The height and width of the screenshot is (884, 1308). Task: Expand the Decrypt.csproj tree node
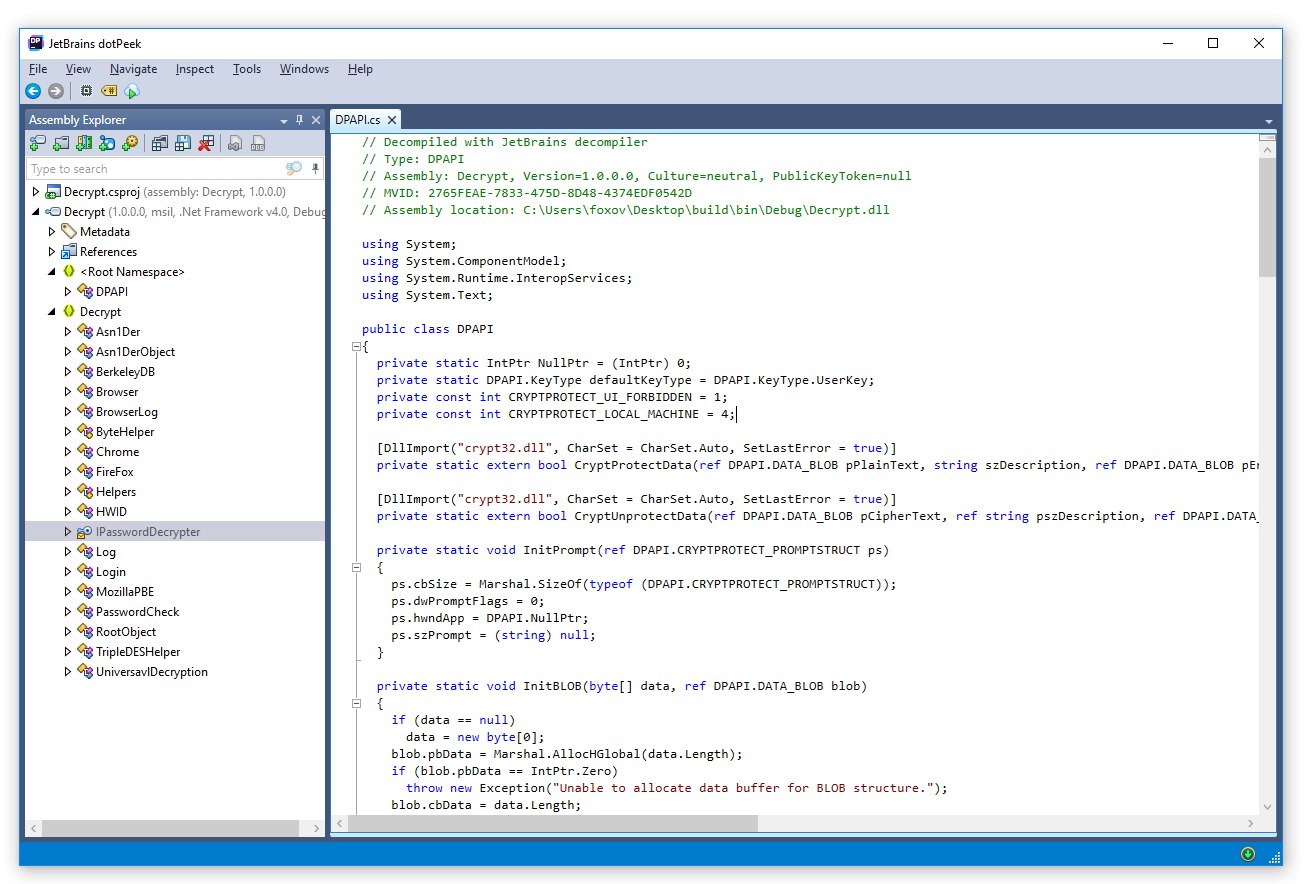click(x=36, y=192)
